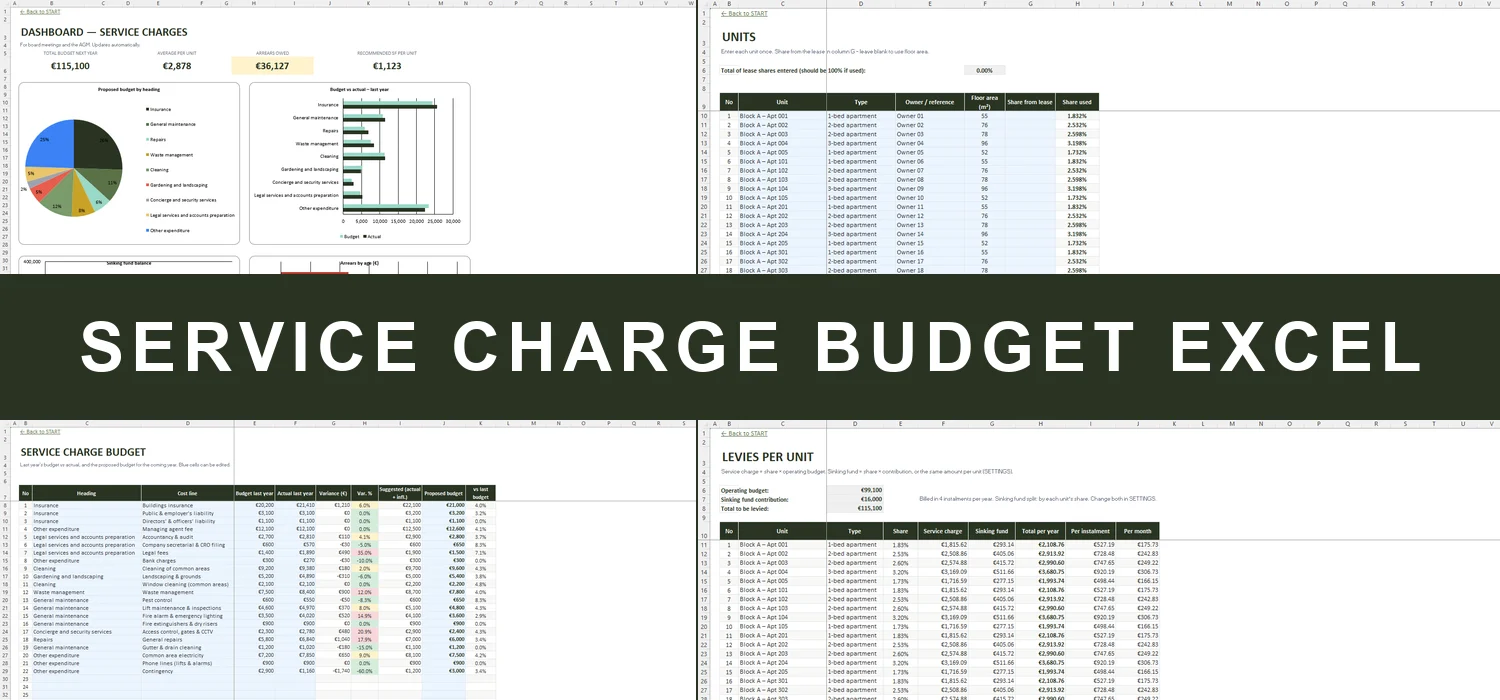
Task: Select the 0.00% lease shares total cell
Action: click(984, 71)
